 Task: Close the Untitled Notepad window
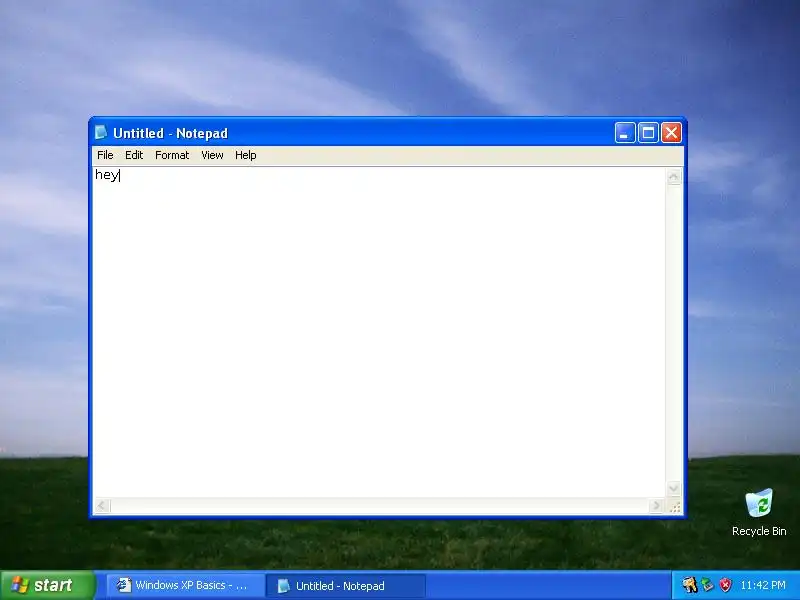(671, 133)
